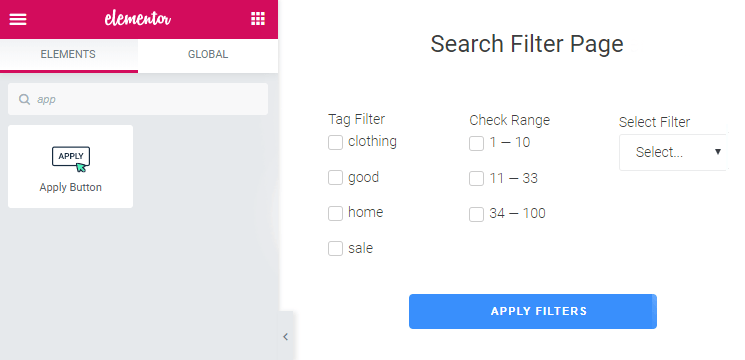Tick the 11 — 33 range checkbox

(x=477, y=179)
